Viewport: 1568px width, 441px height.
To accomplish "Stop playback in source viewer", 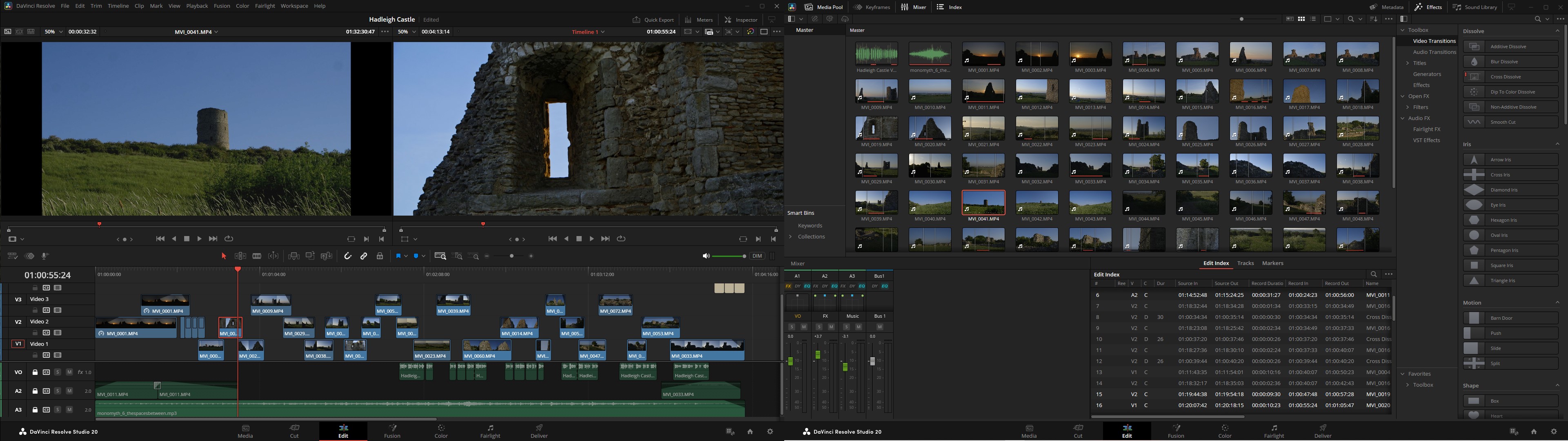I will 187,239.
